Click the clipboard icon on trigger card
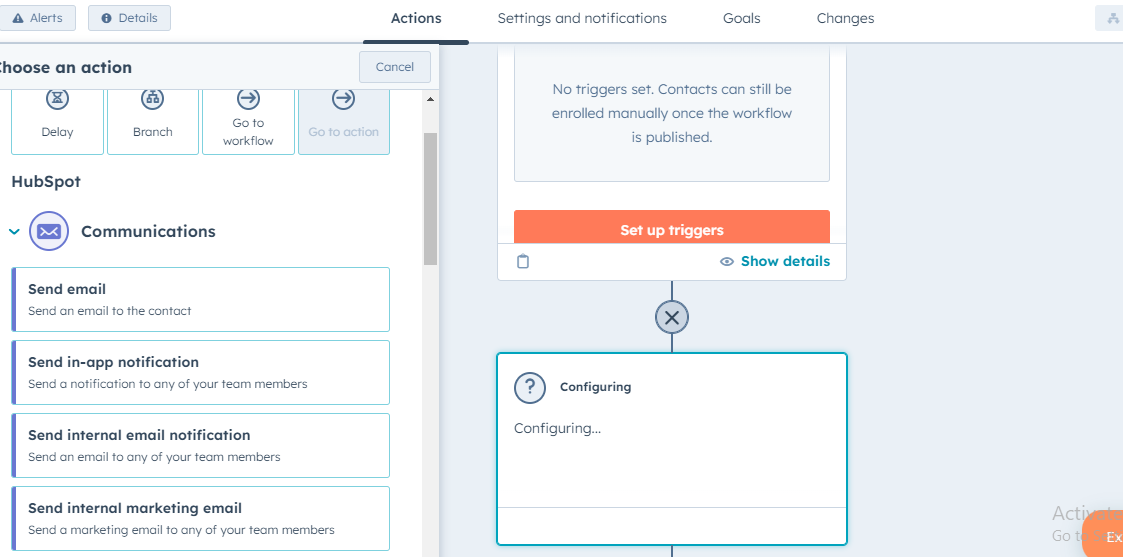Screen dimensions: 1123x557 (x=523, y=261)
